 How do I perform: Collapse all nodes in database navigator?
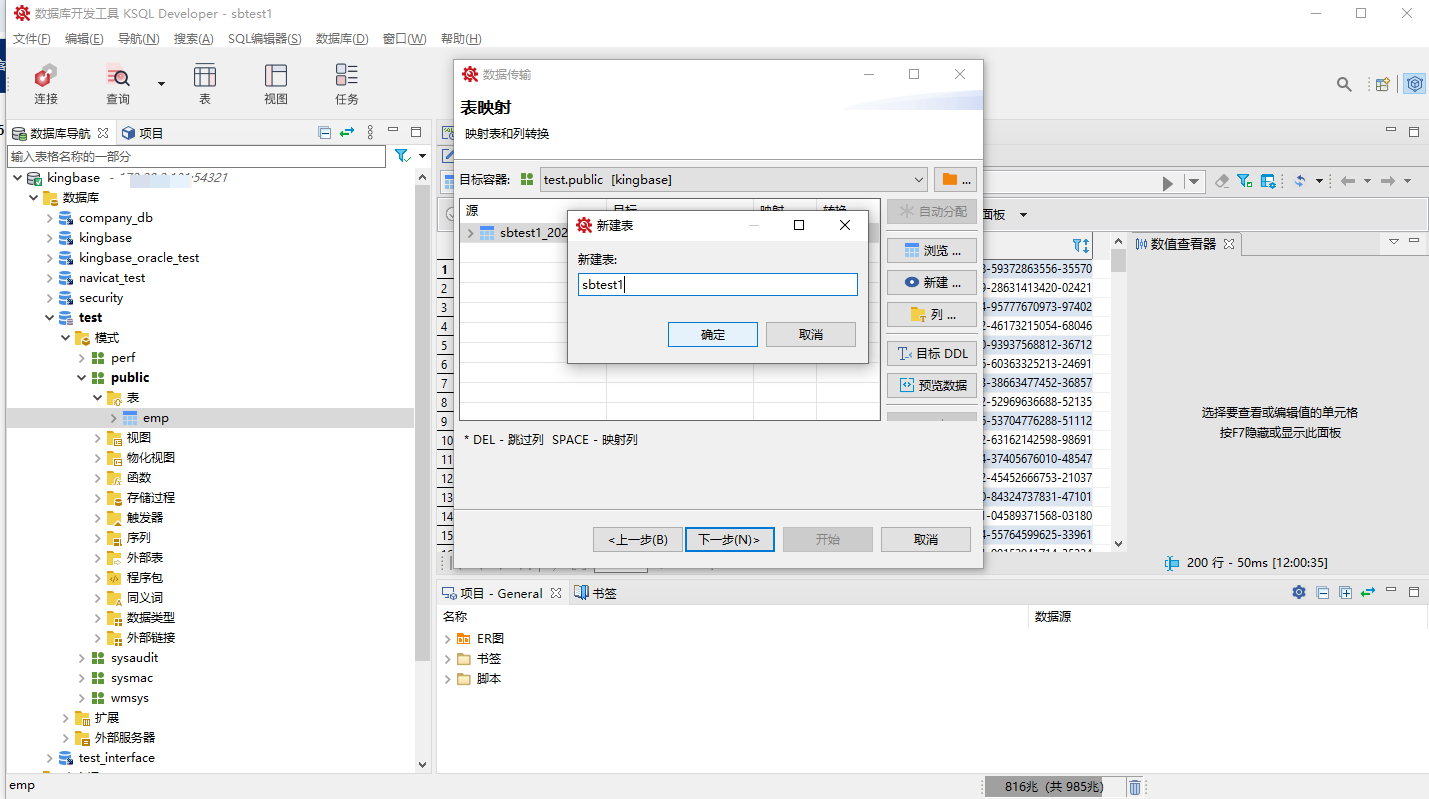point(325,132)
